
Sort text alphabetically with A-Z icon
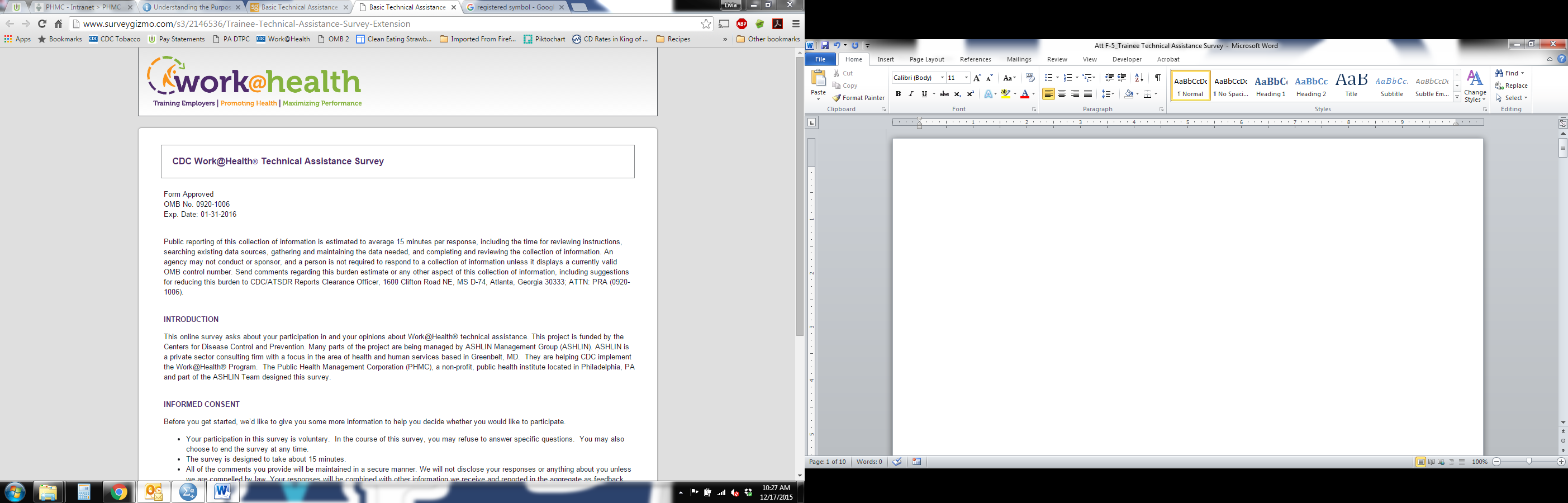pos(1139,78)
